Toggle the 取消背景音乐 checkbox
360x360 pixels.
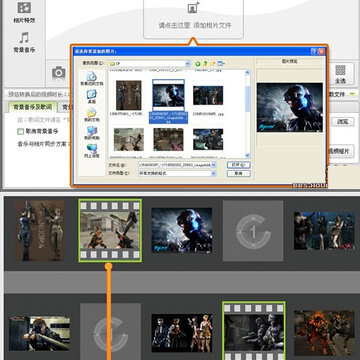(20, 131)
